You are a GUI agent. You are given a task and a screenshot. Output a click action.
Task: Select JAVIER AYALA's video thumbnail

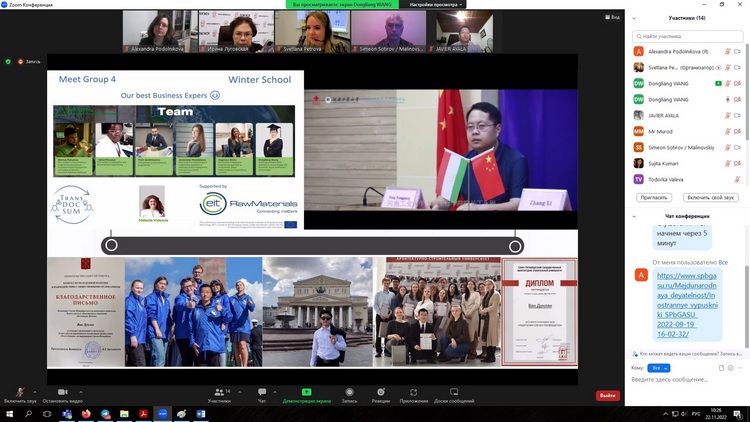[464, 32]
